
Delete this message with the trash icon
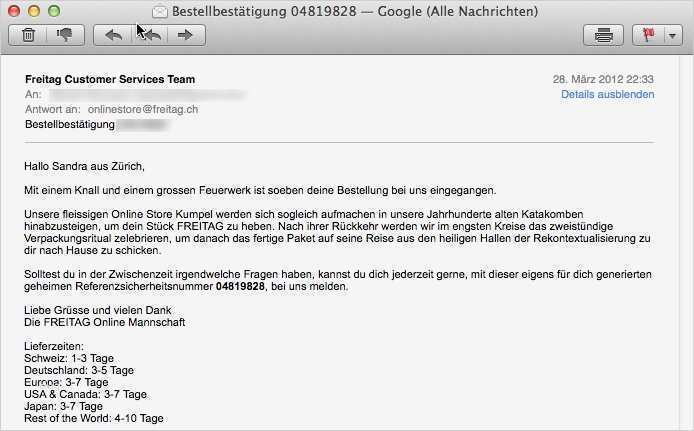[29, 35]
